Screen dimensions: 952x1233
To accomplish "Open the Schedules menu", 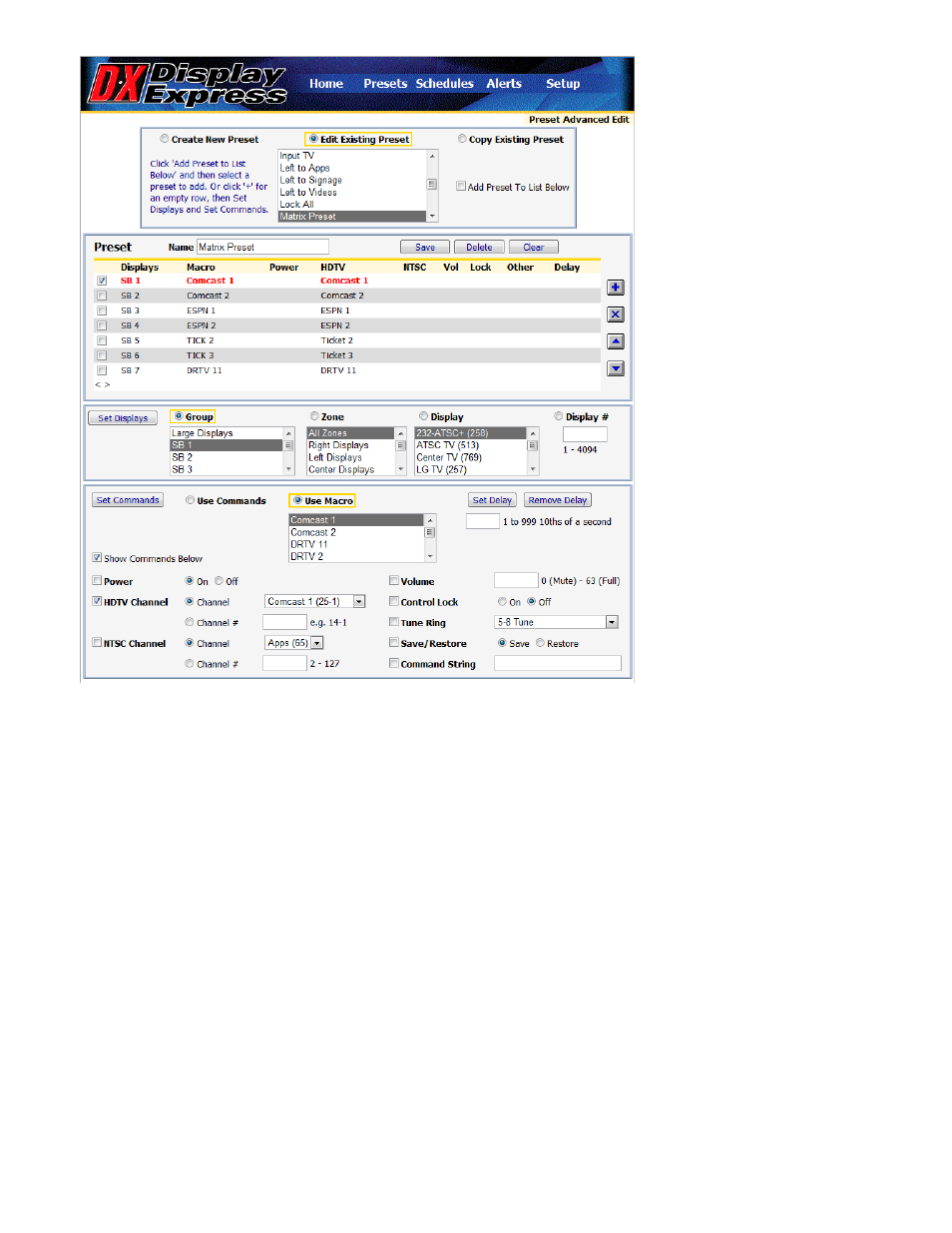I will (445, 84).
